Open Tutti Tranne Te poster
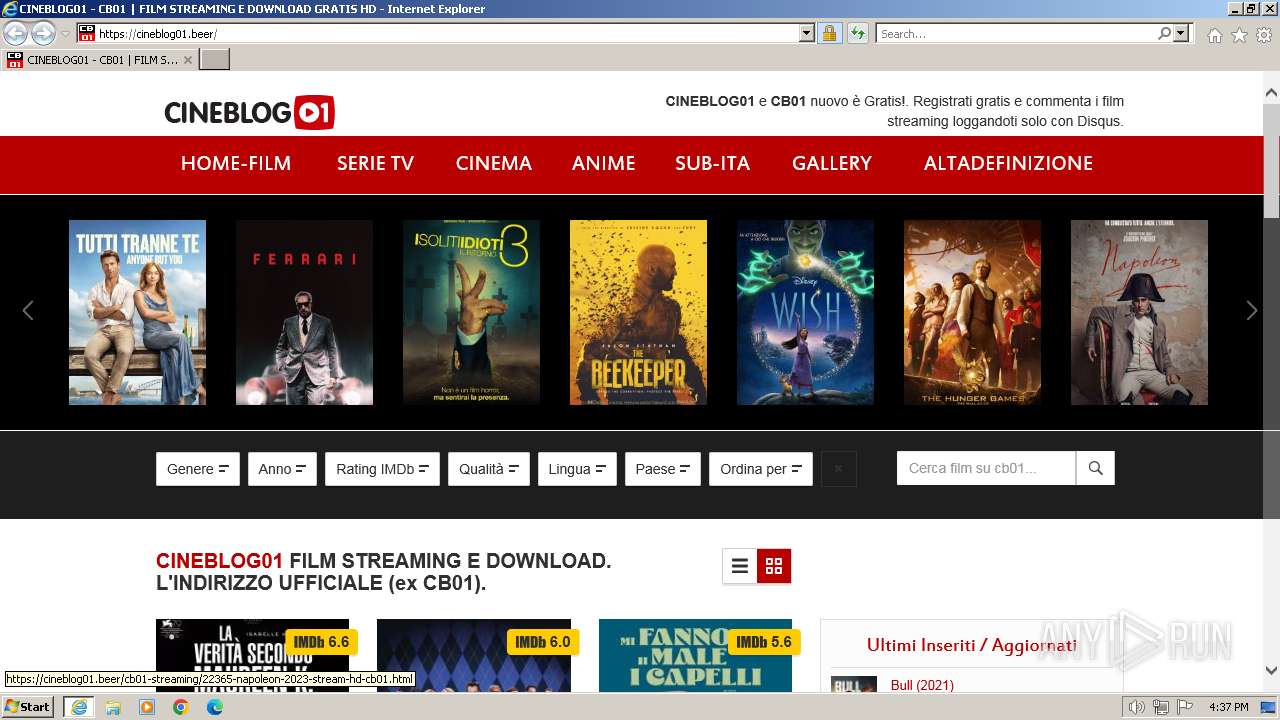This screenshot has width=1280, height=720. 137,312
